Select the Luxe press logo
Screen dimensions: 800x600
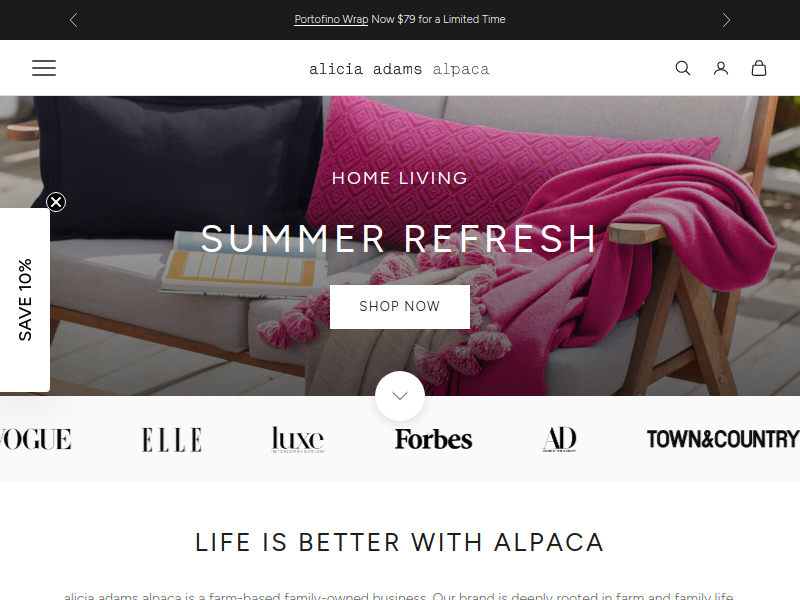tap(298, 439)
